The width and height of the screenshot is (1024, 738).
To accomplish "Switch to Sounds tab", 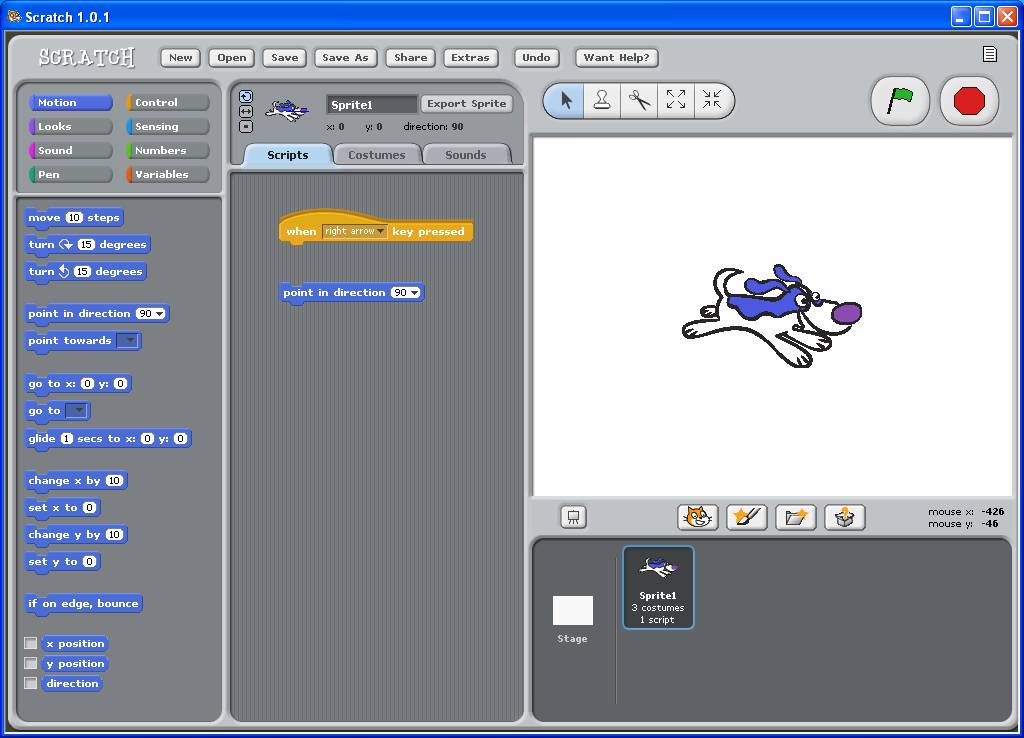I will 466,155.
